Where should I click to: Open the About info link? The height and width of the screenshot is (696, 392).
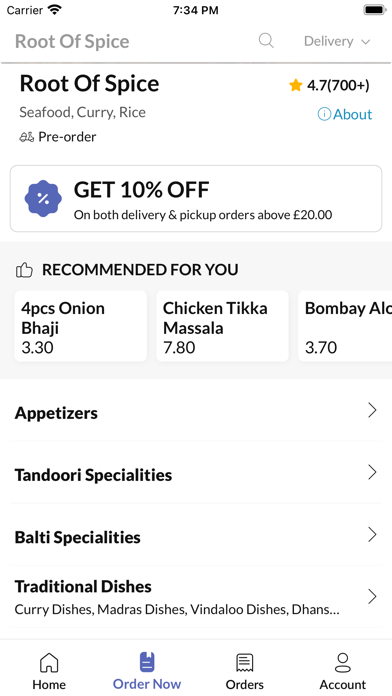point(345,115)
